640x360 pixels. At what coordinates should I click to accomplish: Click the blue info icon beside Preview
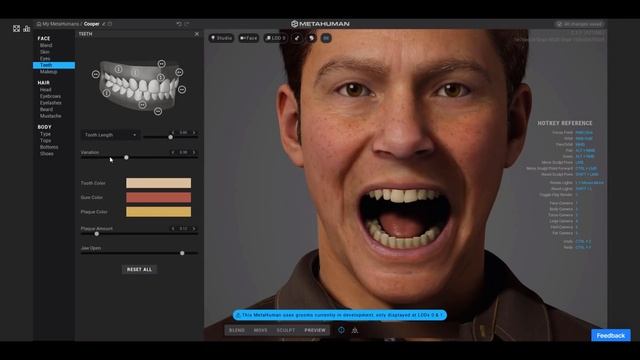[341, 330]
